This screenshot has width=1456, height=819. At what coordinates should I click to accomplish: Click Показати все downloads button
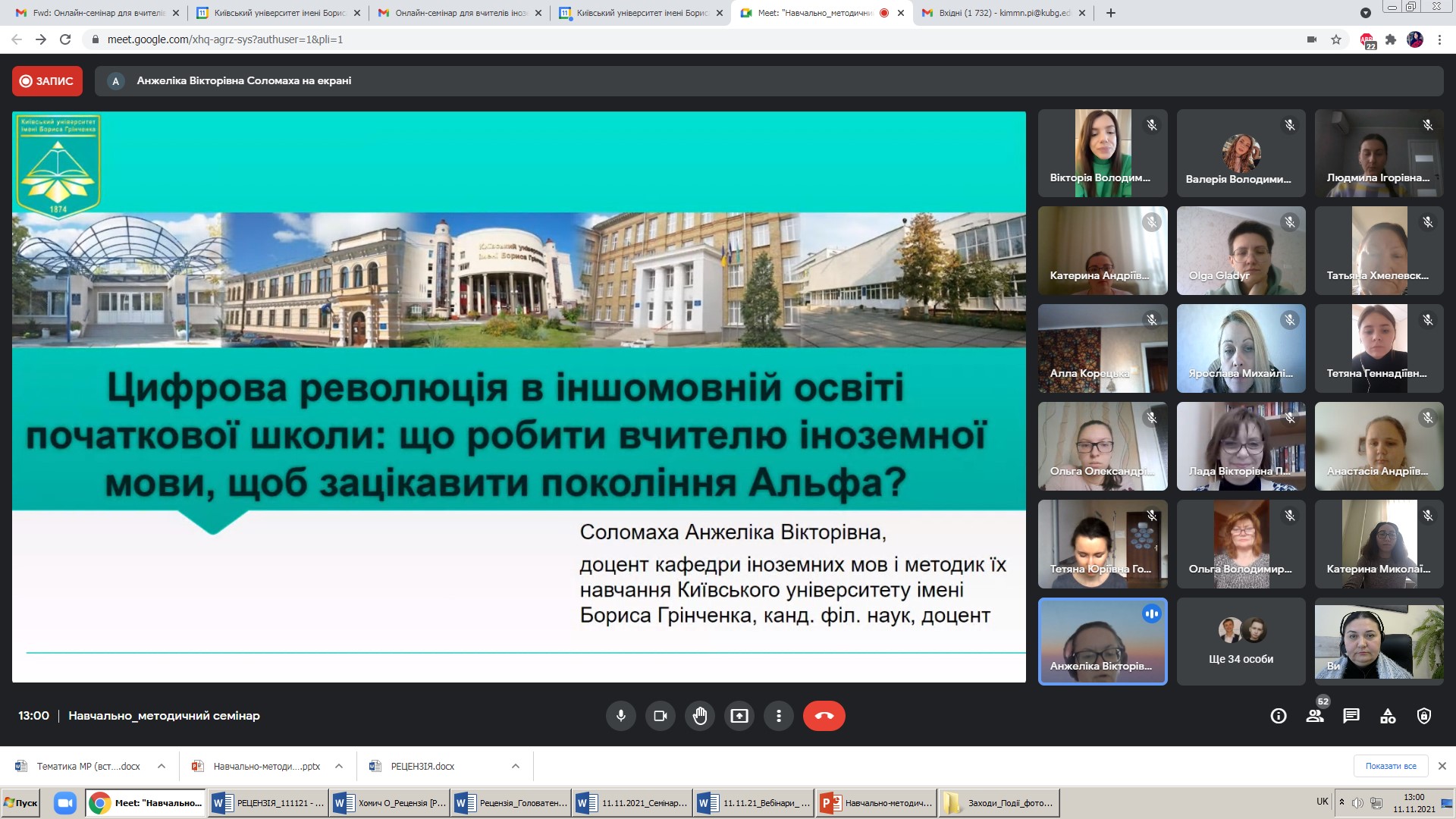pos(1390,766)
